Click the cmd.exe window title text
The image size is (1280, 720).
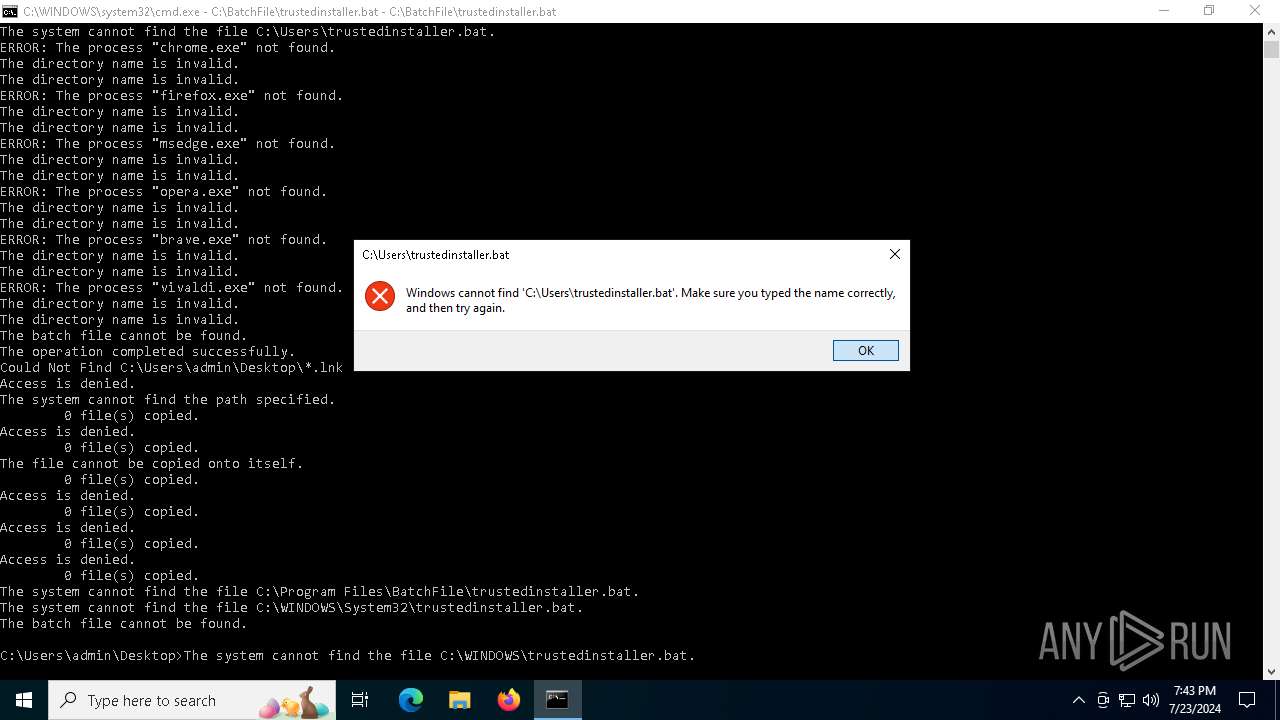click(x=290, y=11)
